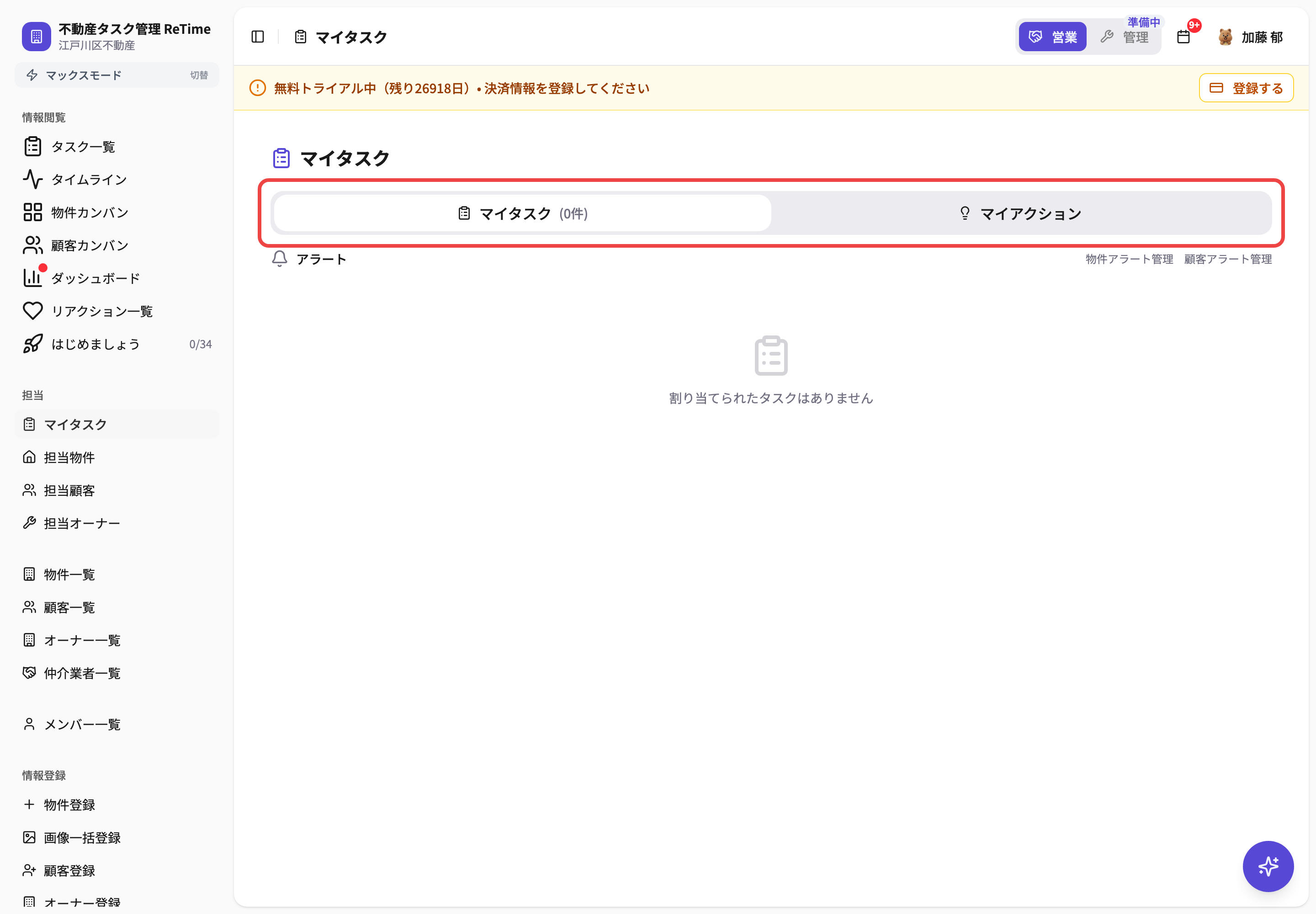Toggle the sidebar collapse icon
This screenshot has width=1316, height=914.
point(258,37)
